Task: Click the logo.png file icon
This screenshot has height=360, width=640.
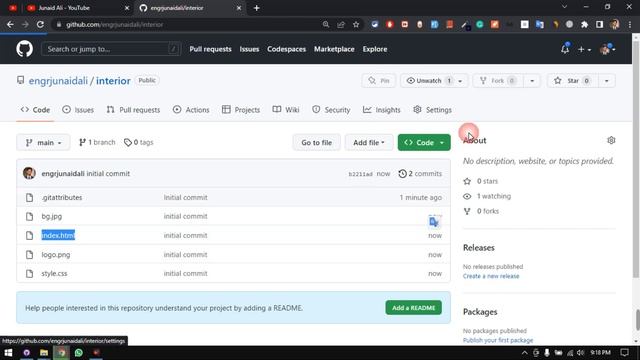Action: tap(29, 255)
